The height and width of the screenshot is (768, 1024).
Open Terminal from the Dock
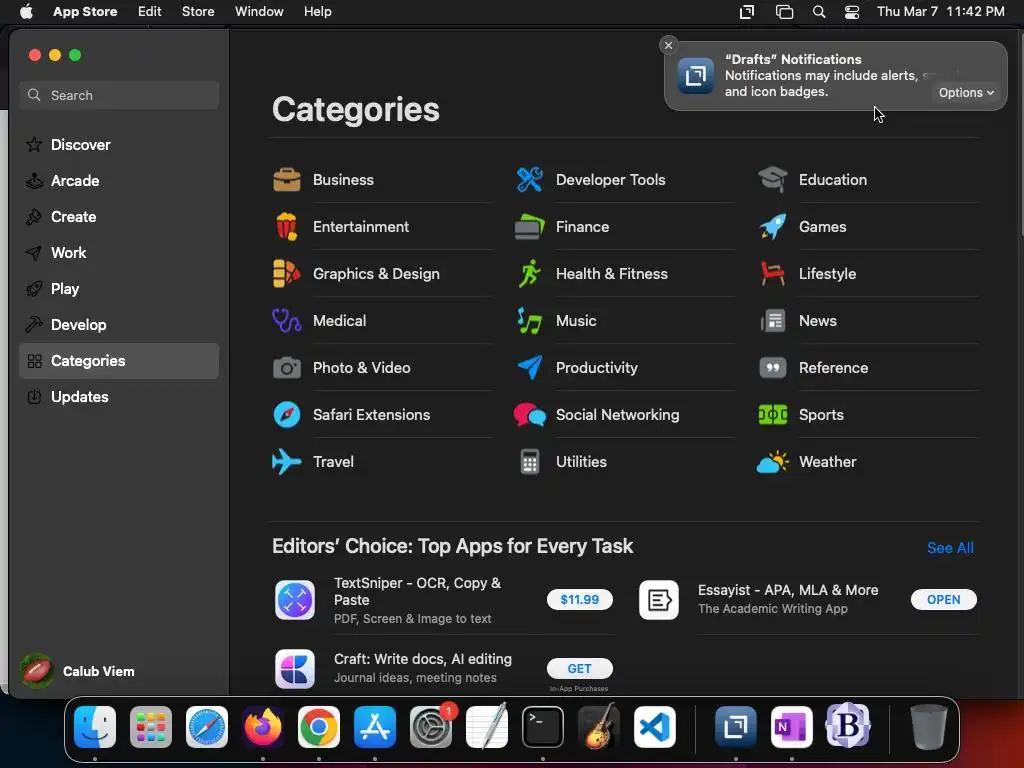(x=543, y=727)
